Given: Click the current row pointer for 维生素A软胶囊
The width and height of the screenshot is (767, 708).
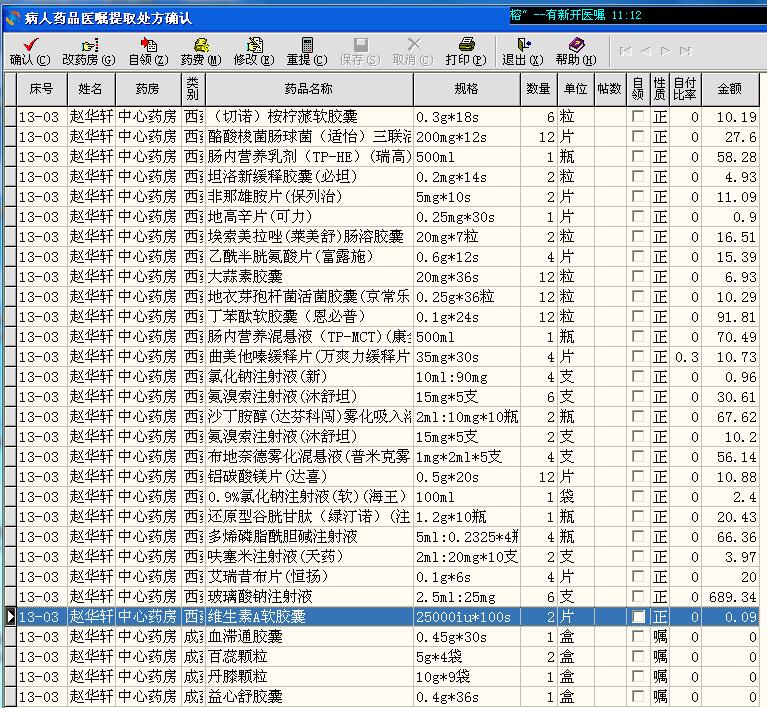Looking at the screenshot, I should coord(10,617).
